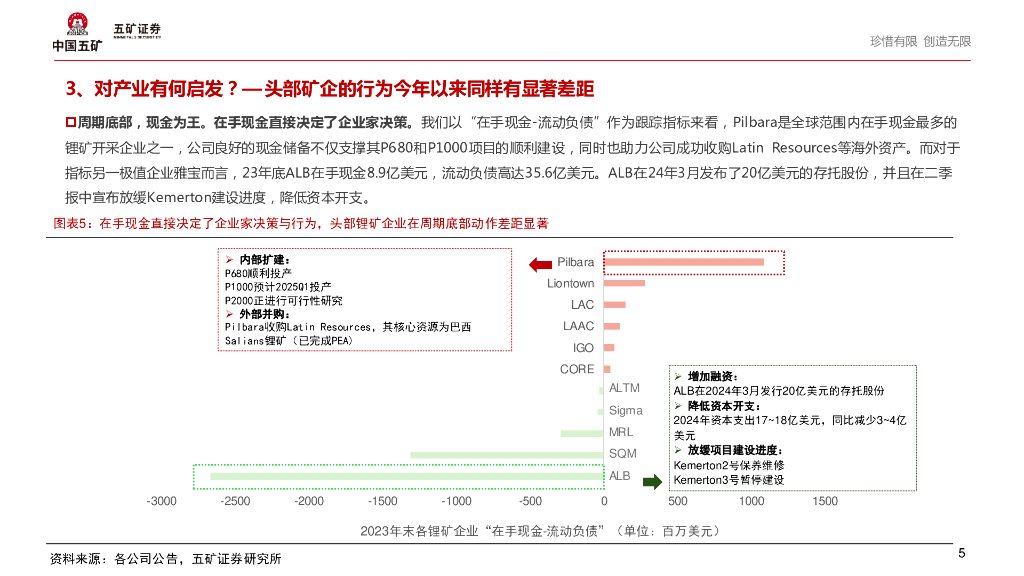
Task: Click the 放缓项目建设进度 heading
Action: coord(735,451)
